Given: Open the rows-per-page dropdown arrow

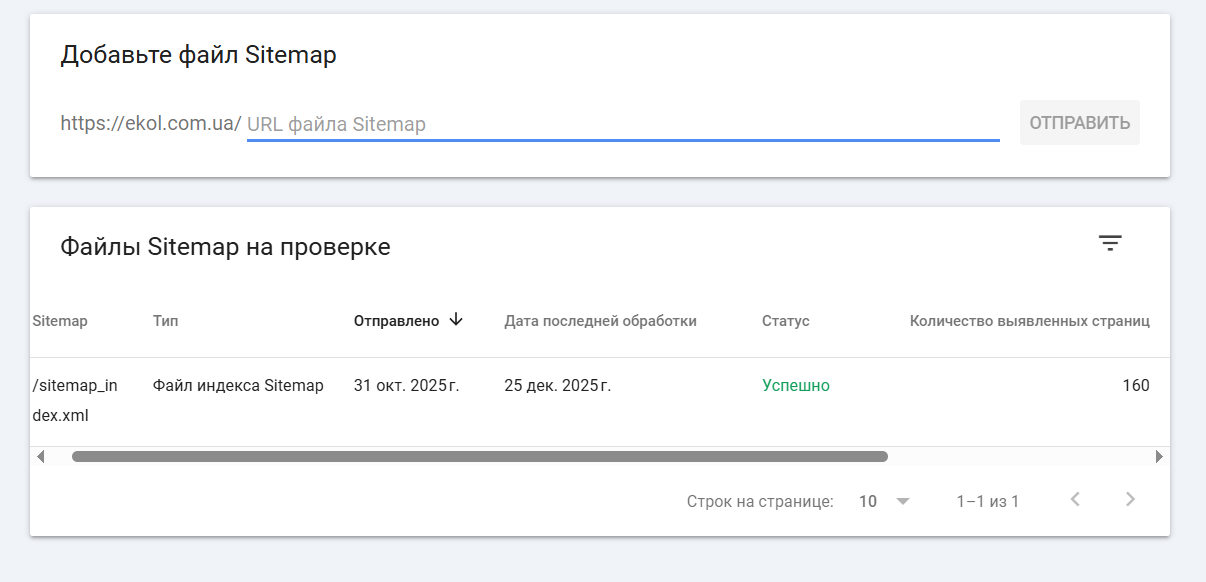Looking at the screenshot, I should coord(903,501).
